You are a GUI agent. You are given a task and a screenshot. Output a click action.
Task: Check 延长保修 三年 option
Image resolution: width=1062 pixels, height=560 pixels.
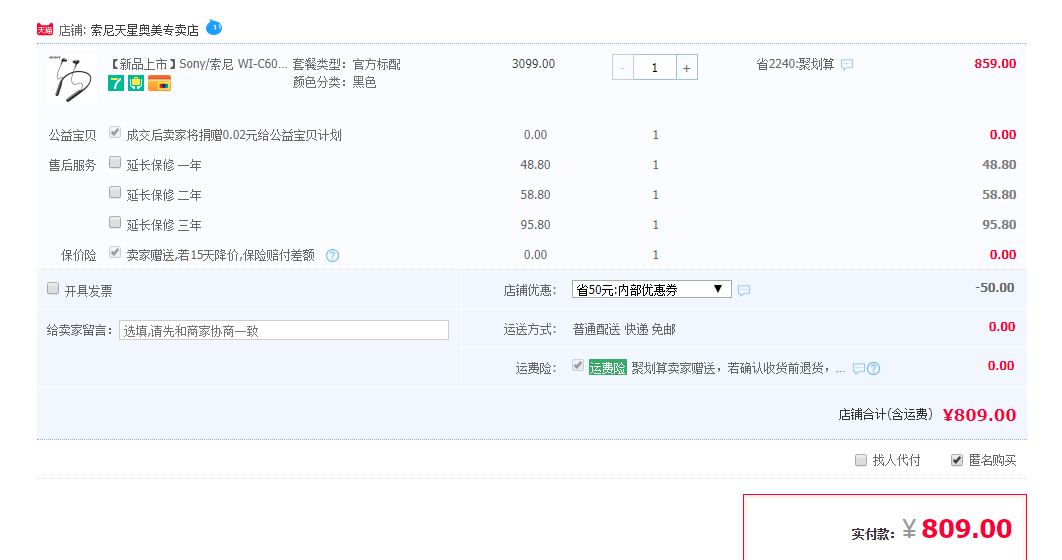pos(115,222)
